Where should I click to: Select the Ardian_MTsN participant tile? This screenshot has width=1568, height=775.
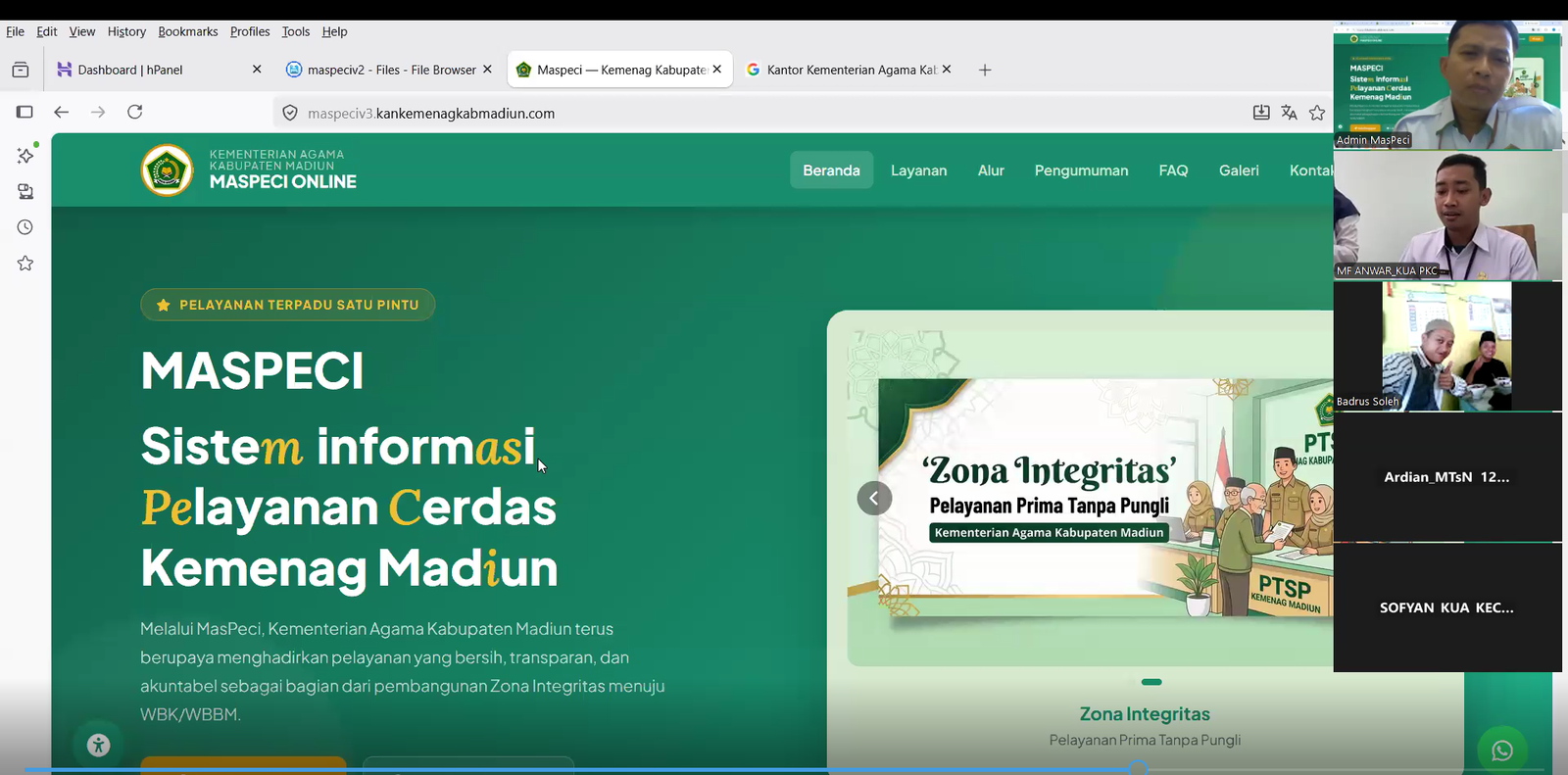point(1447,477)
